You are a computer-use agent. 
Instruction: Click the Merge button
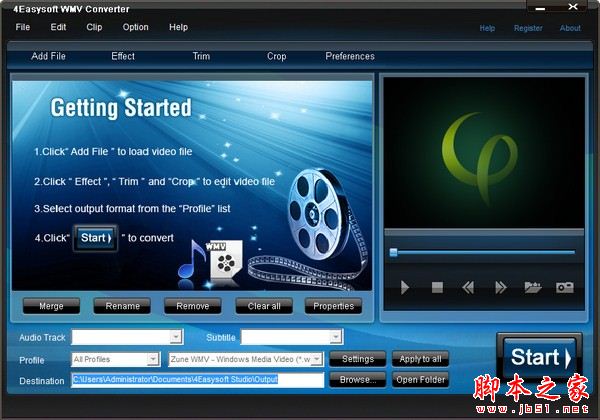click(x=51, y=306)
